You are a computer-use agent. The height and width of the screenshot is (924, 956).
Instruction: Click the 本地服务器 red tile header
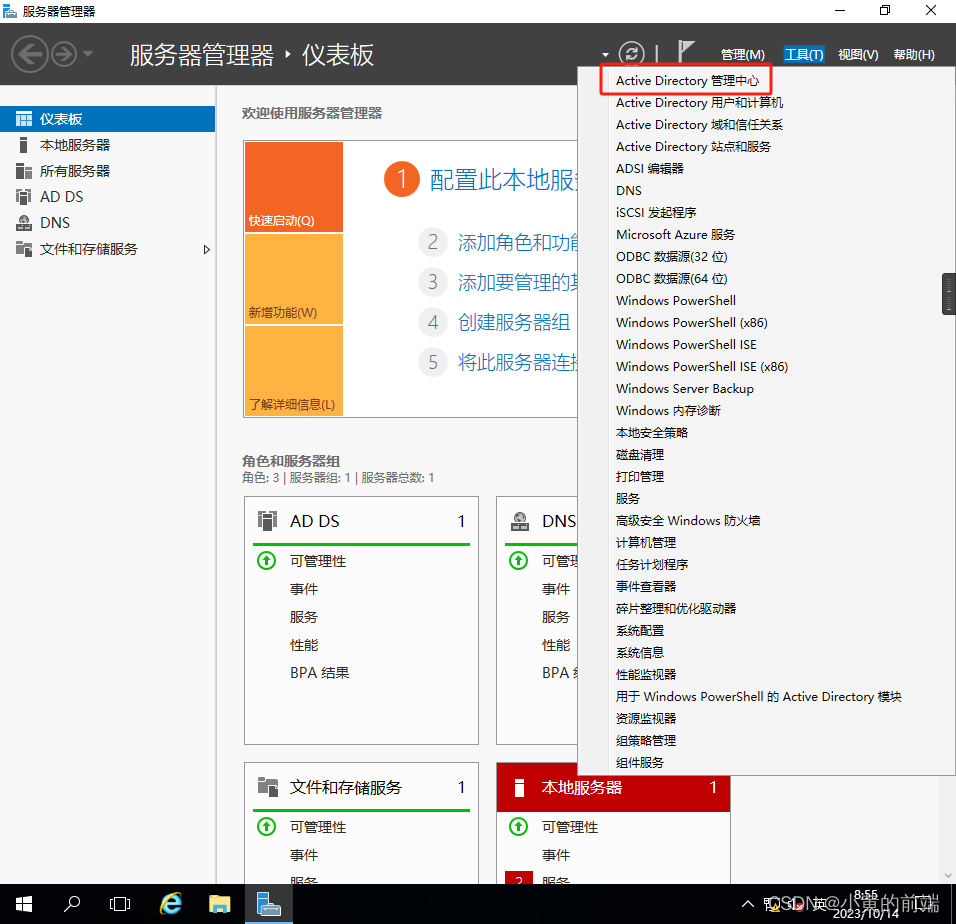613,787
